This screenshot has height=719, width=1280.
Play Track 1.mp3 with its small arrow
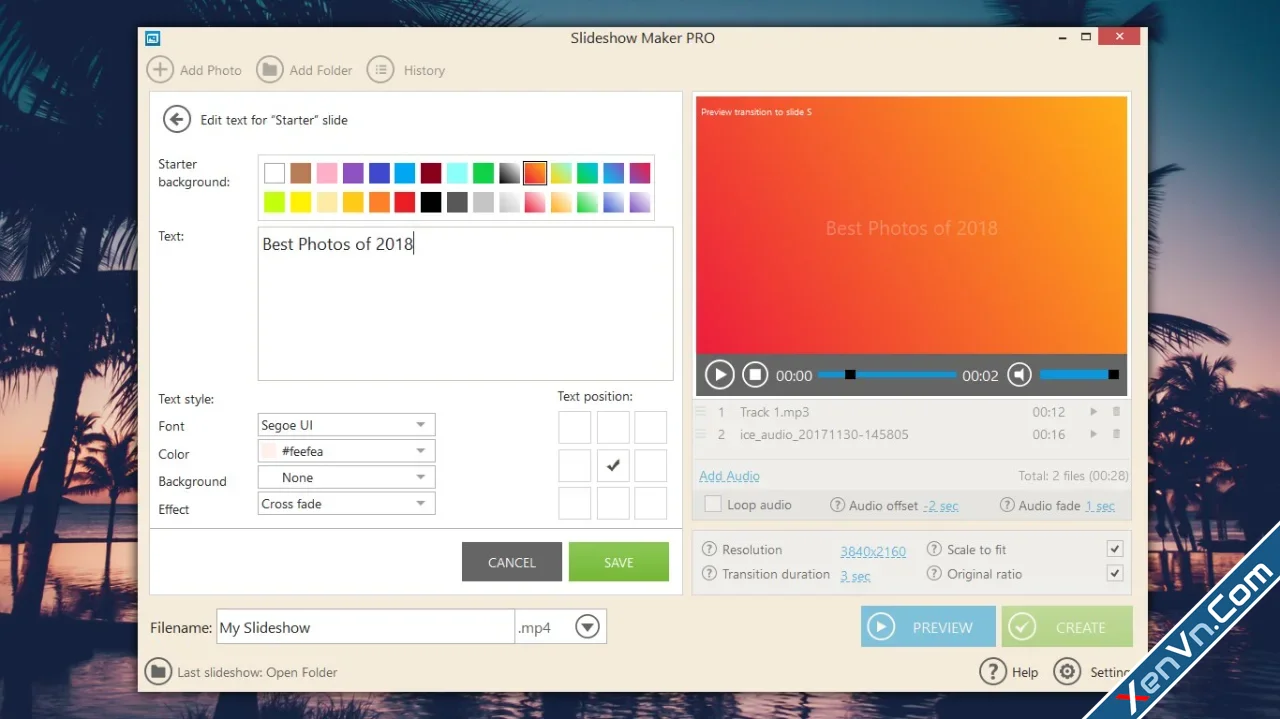(1093, 412)
